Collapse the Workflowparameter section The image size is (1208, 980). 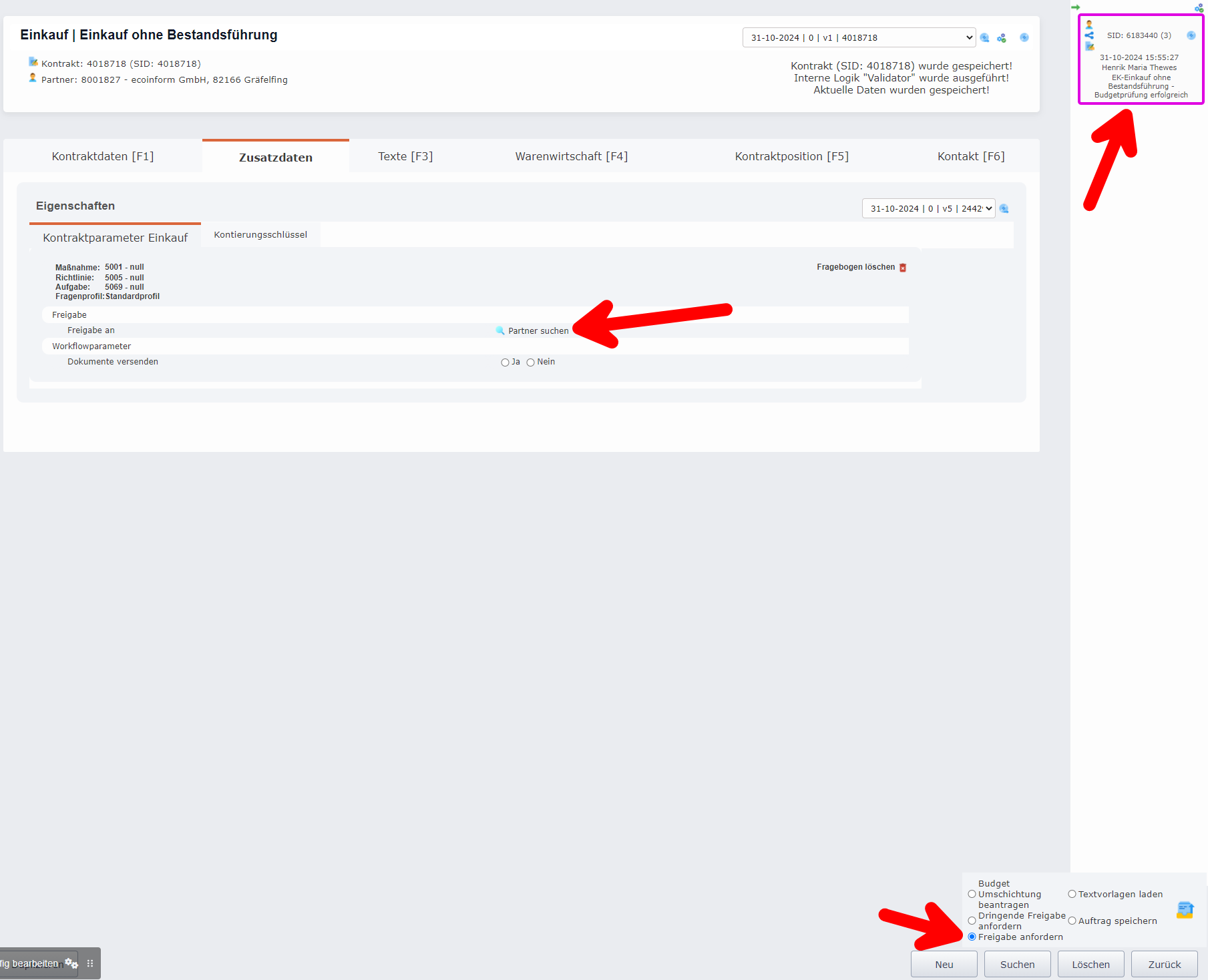click(x=91, y=346)
